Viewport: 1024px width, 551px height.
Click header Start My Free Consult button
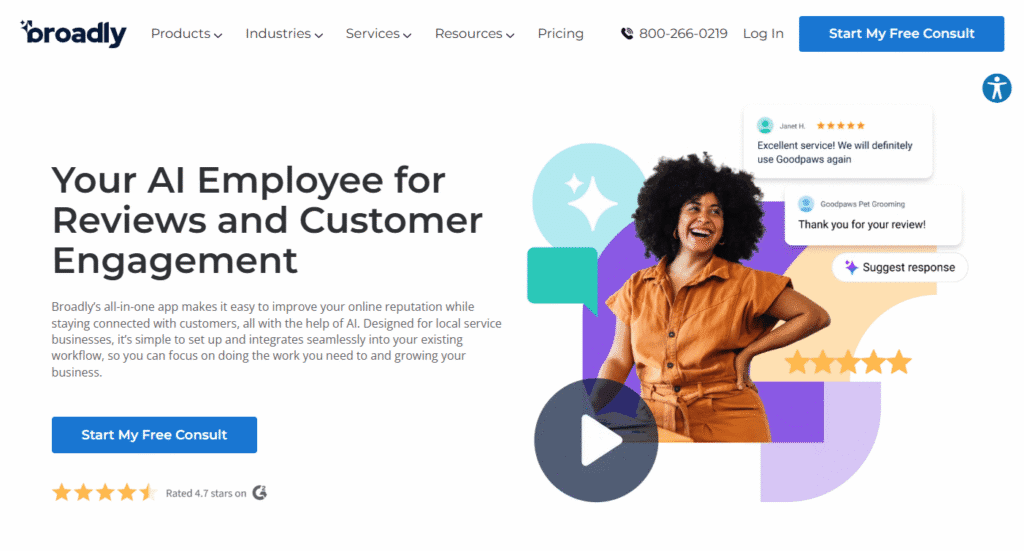click(901, 34)
